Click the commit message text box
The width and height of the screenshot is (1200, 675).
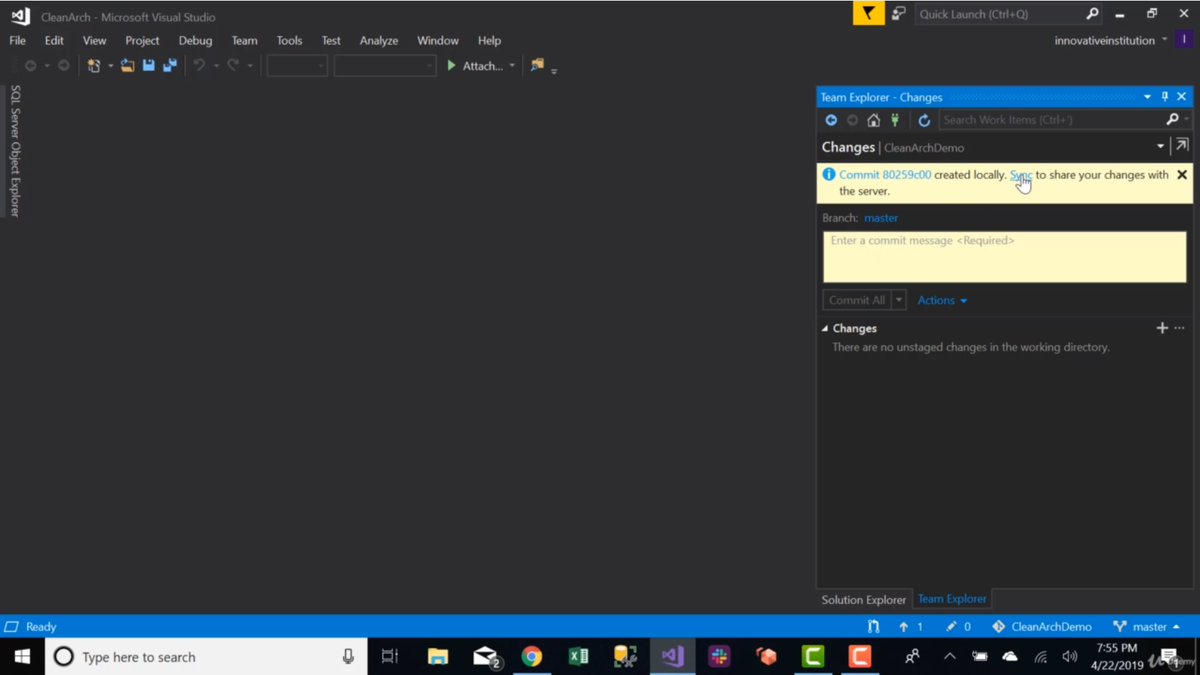coord(1004,257)
